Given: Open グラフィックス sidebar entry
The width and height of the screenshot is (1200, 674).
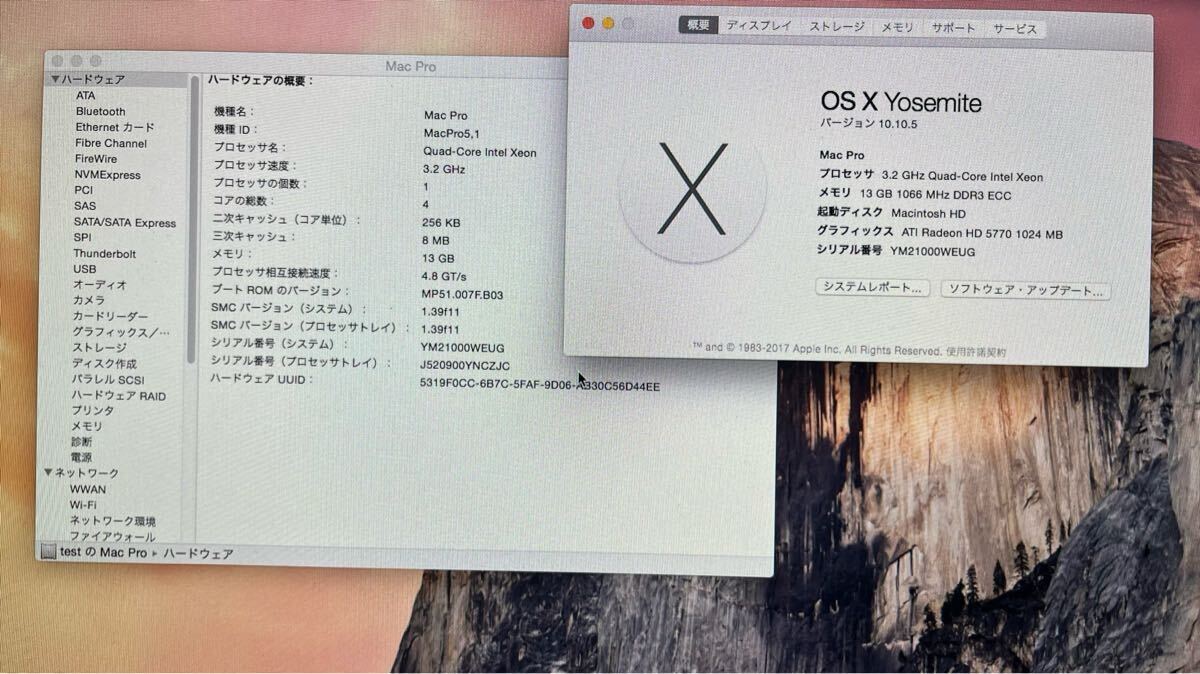Looking at the screenshot, I should point(121,332).
